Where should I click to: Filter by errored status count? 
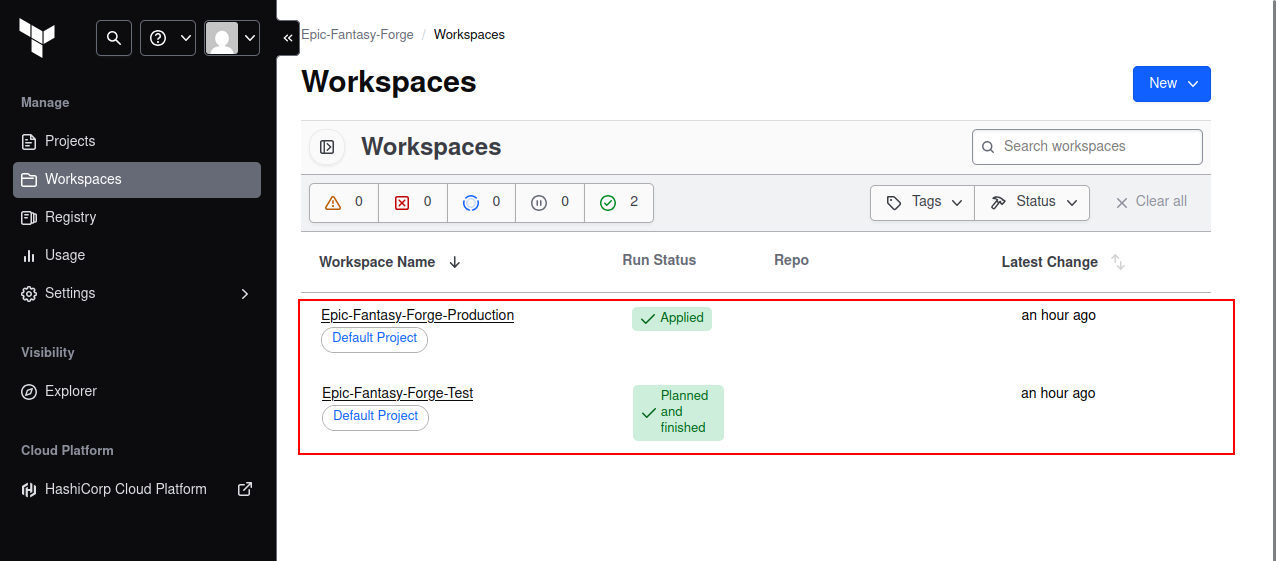413,202
